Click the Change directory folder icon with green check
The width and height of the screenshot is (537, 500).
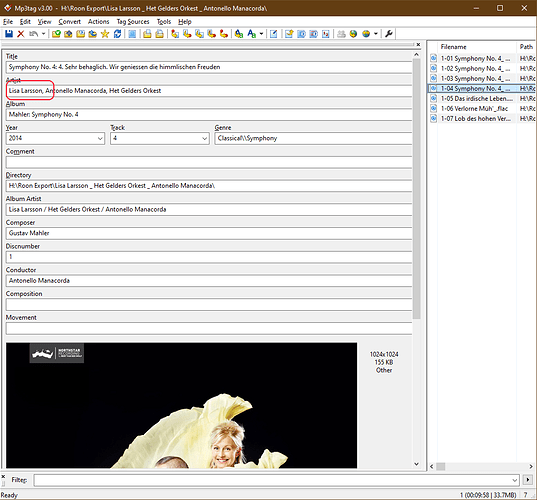[56, 34]
